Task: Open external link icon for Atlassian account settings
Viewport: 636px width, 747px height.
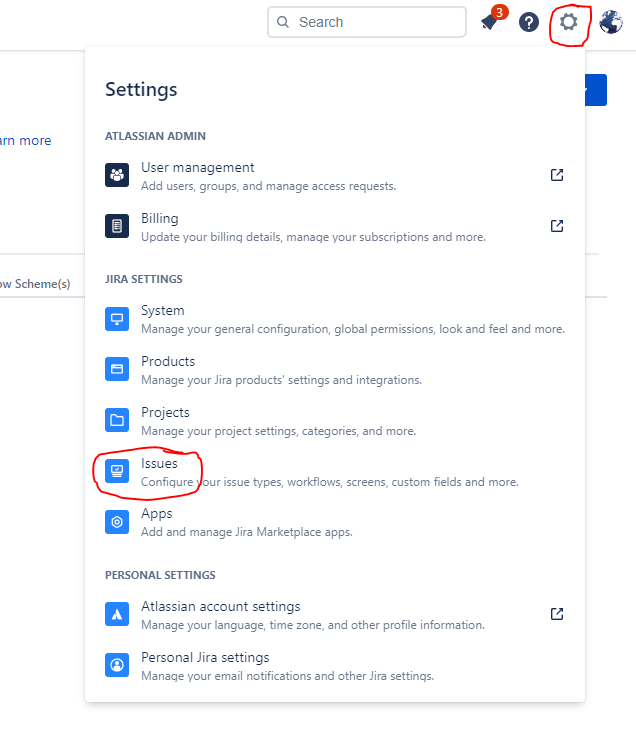Action: click(x=557, y=614)
